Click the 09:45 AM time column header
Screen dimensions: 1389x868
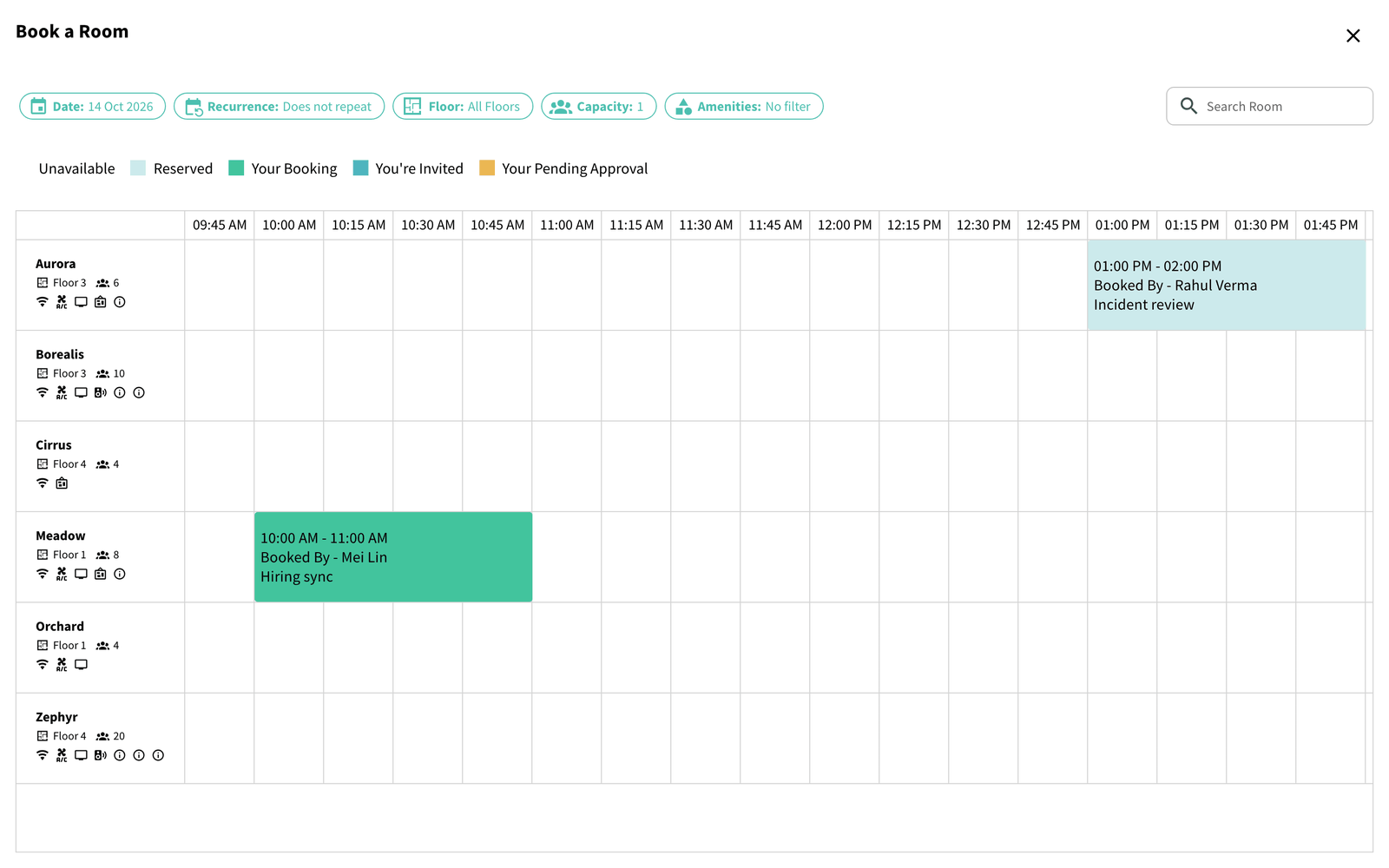pyautogui.click(x=220, y=225)
